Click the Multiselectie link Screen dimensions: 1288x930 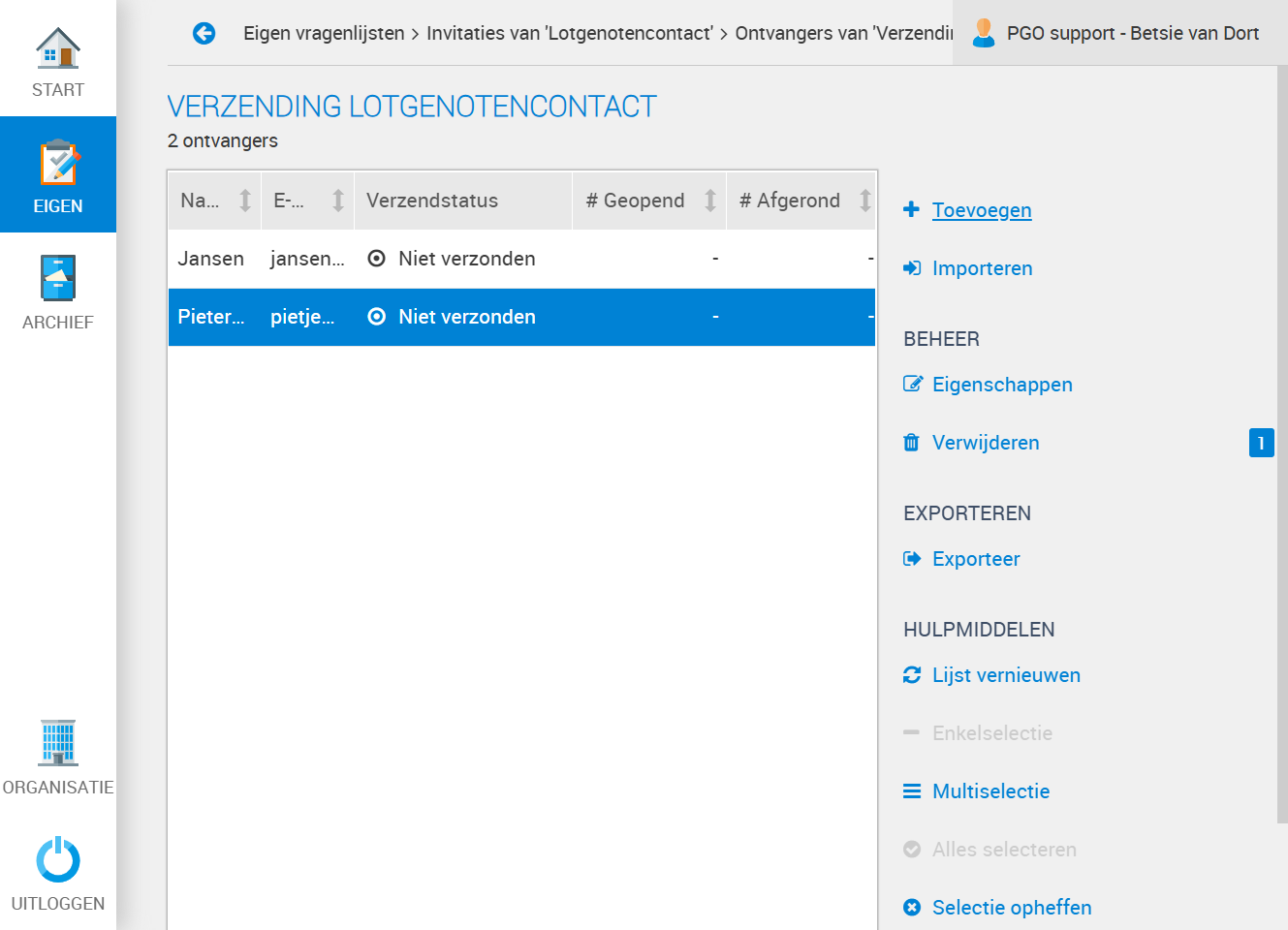(990, 791)
